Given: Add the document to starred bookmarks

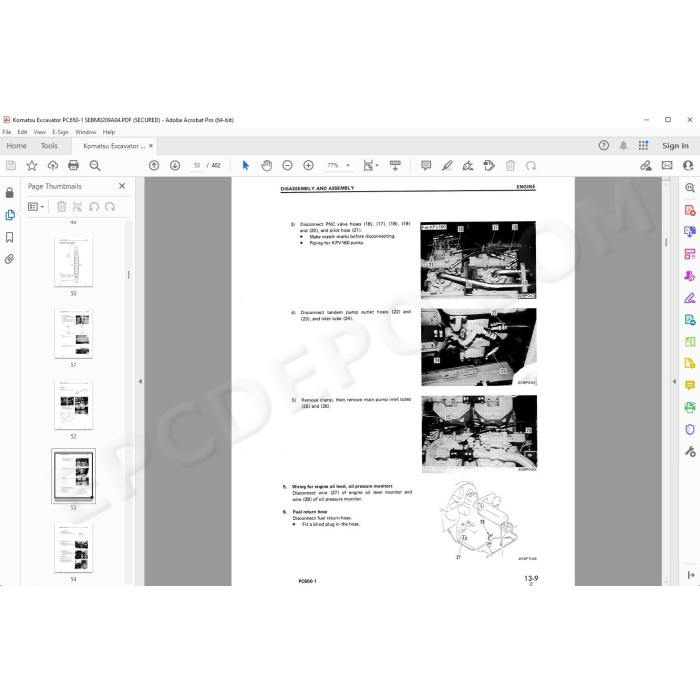Looking at the screenshot, I should click(x=32, y=166).
